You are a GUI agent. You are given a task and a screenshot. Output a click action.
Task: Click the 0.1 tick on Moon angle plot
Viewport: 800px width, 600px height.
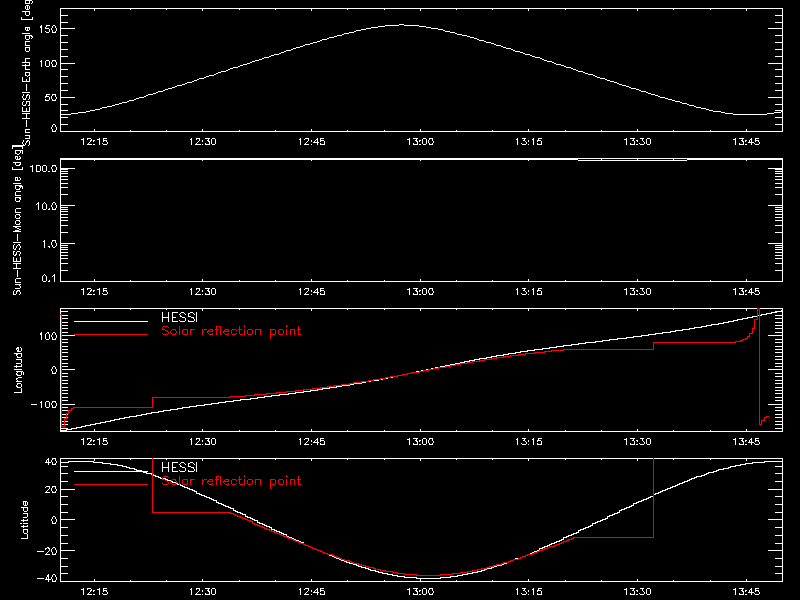tap(49, 278)
